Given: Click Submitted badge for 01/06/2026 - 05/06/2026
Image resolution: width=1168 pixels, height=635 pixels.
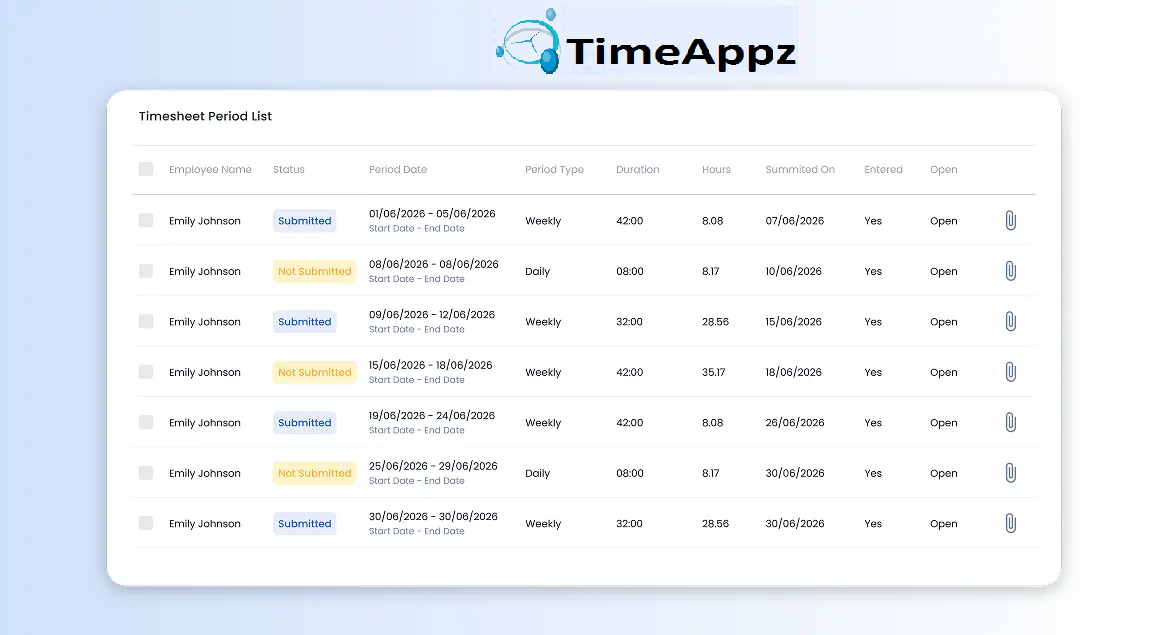Looking at the screenshot, I should pos(305,221).
